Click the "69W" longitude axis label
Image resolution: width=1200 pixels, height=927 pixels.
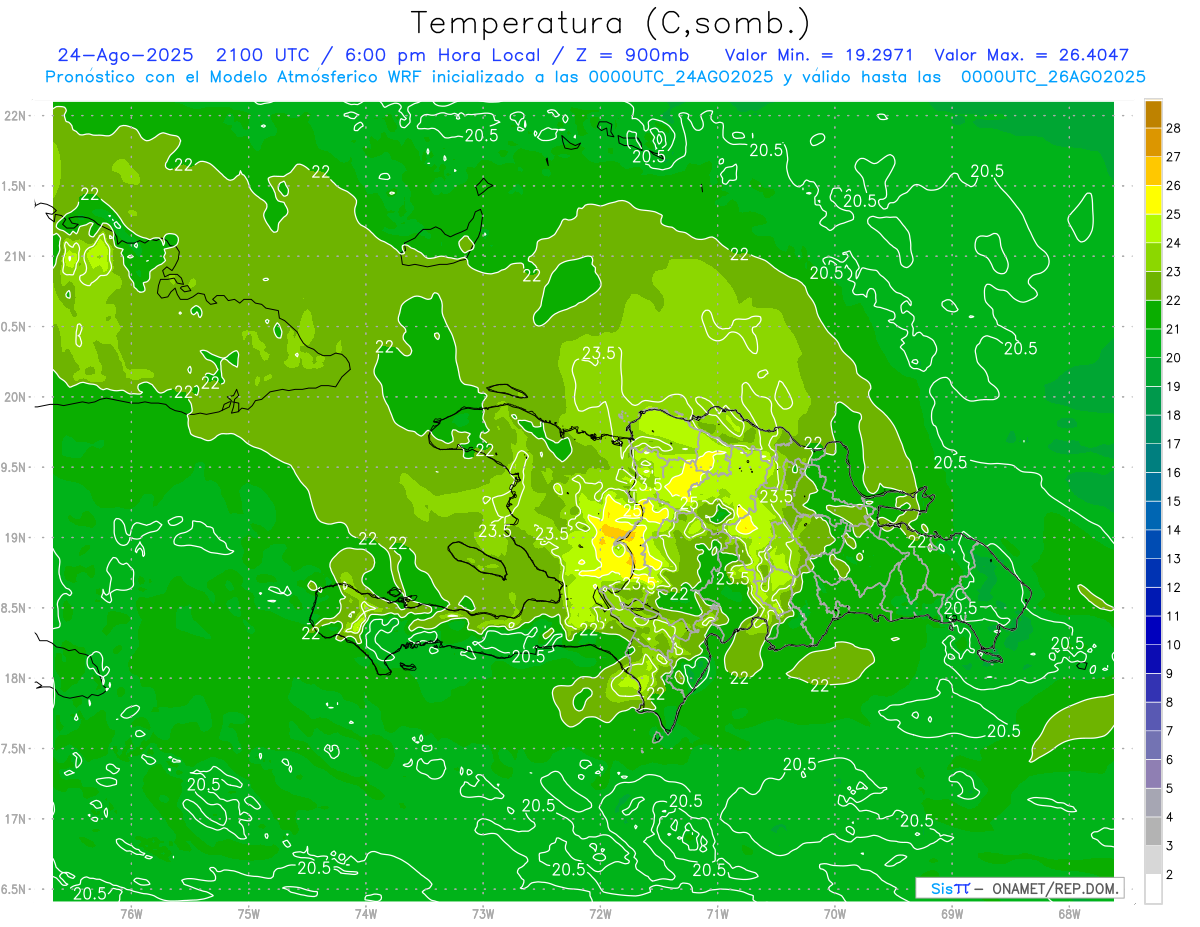(x=952, y=913)
